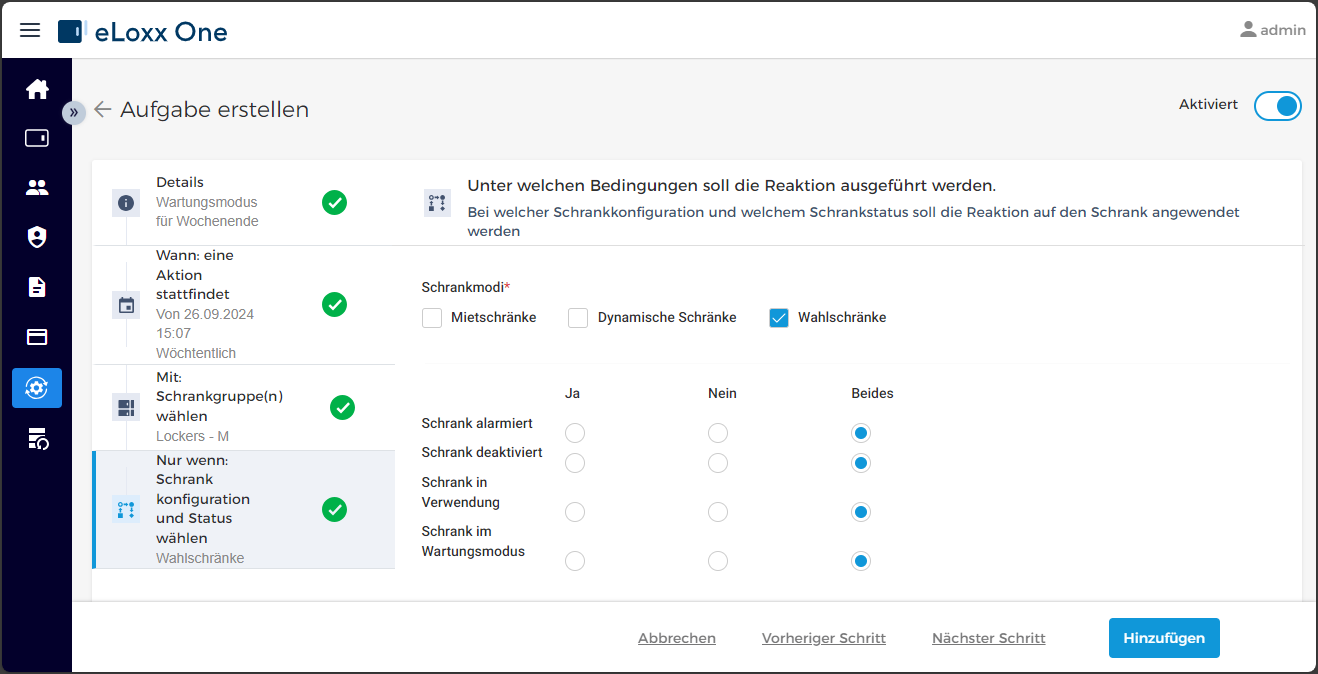Screen dimensions: 1318x674
Task: Select Ja for Schrank in Verwendung
Action: tap(575, 512)
